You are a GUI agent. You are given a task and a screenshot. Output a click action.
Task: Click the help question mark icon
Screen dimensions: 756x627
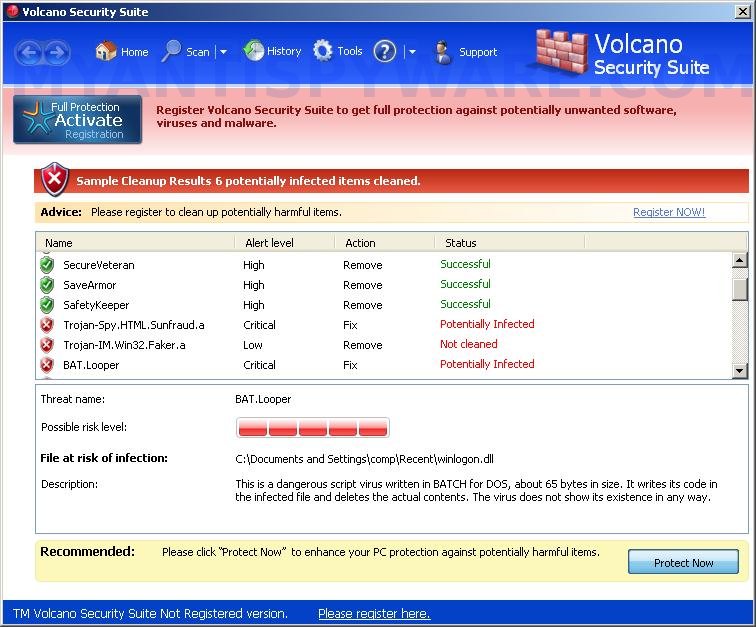[384, 52]
